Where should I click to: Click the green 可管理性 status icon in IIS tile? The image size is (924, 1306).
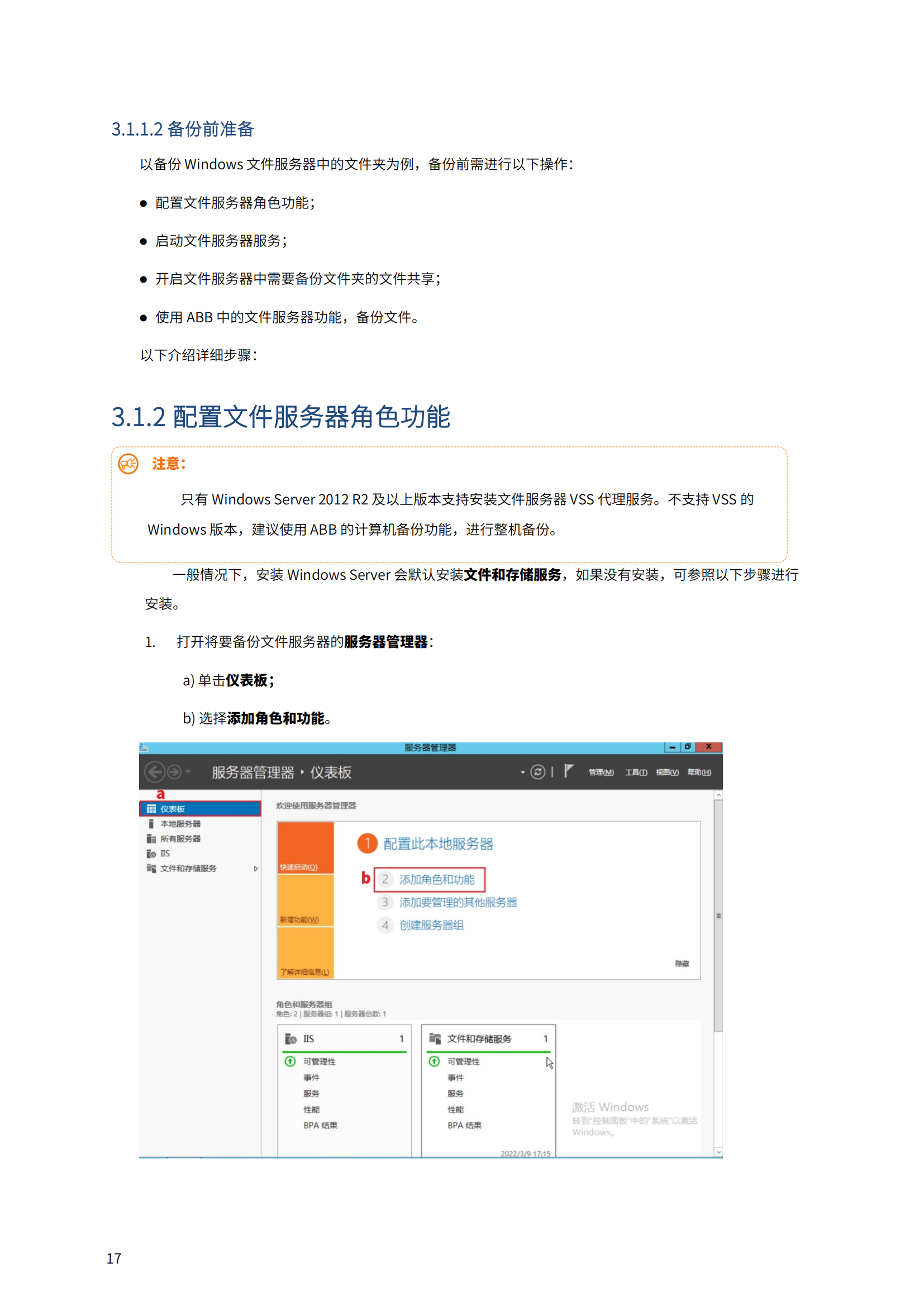tap(290, 1061)
